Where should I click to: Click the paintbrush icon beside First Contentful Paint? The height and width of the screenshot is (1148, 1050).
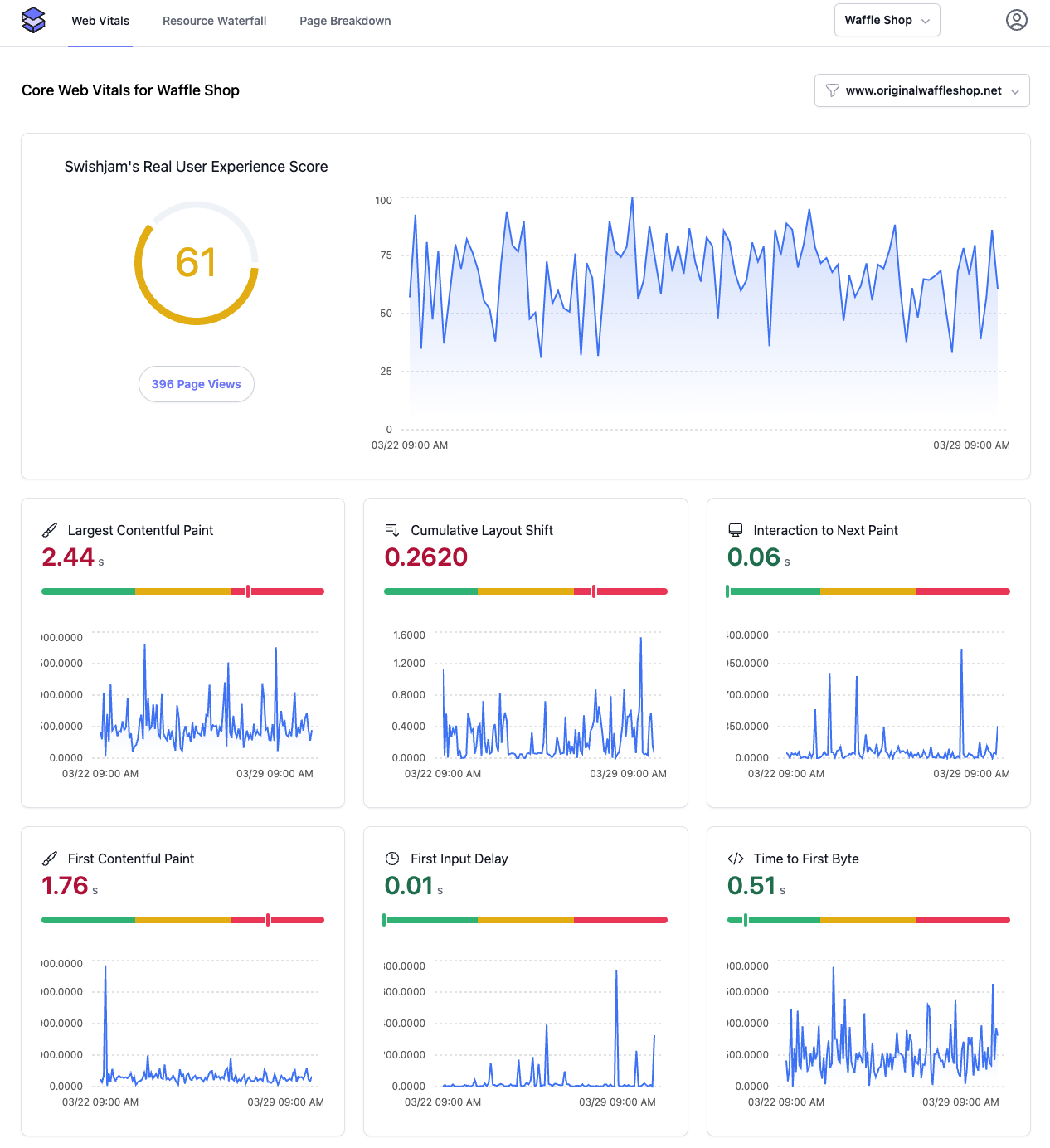[x=50, y=859]
